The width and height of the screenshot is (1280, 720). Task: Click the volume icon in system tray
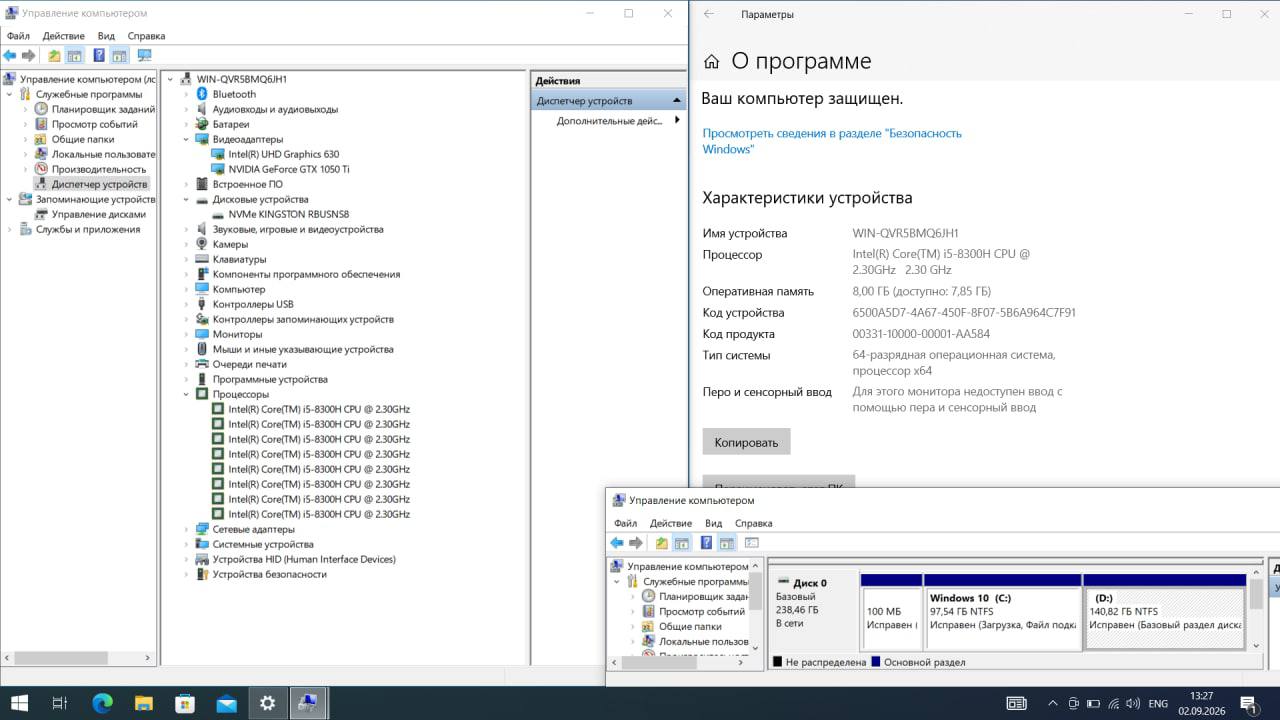tap(1133, 704)
